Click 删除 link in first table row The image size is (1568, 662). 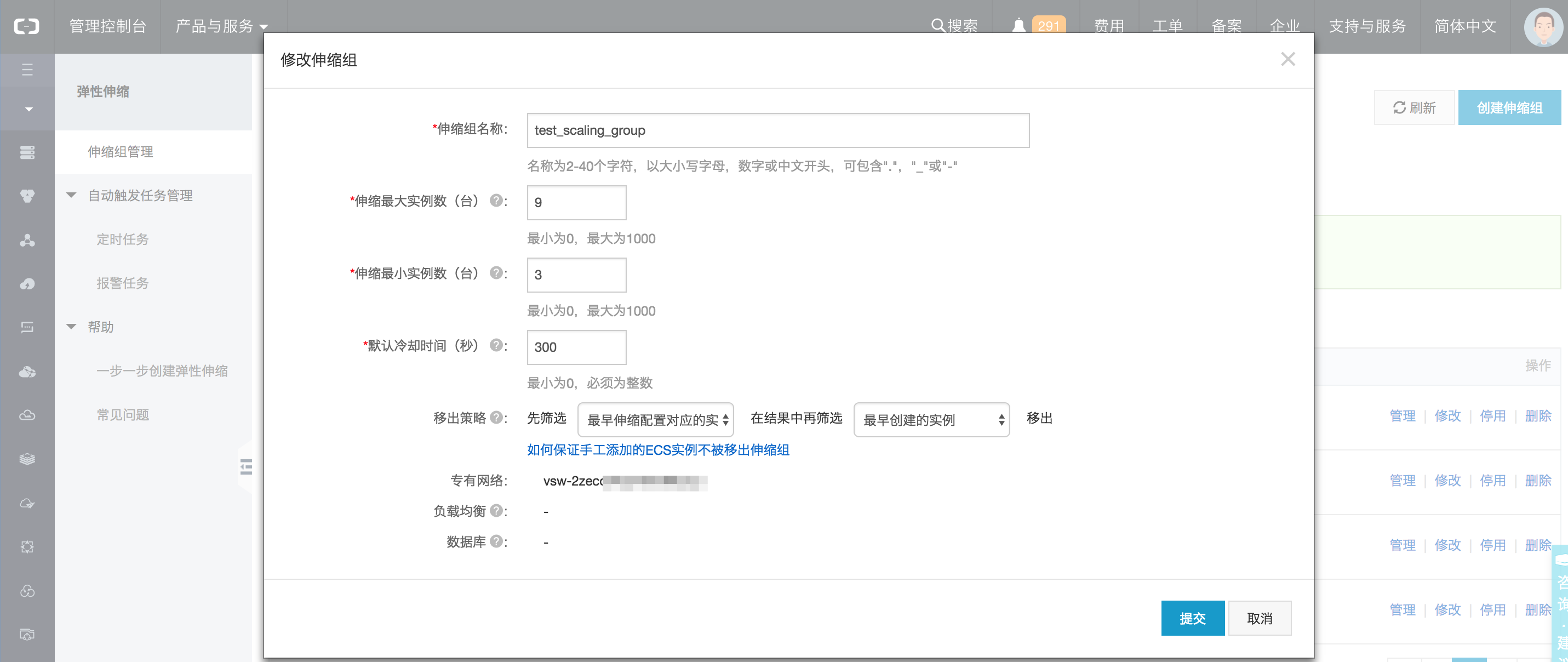(1538, 416)
